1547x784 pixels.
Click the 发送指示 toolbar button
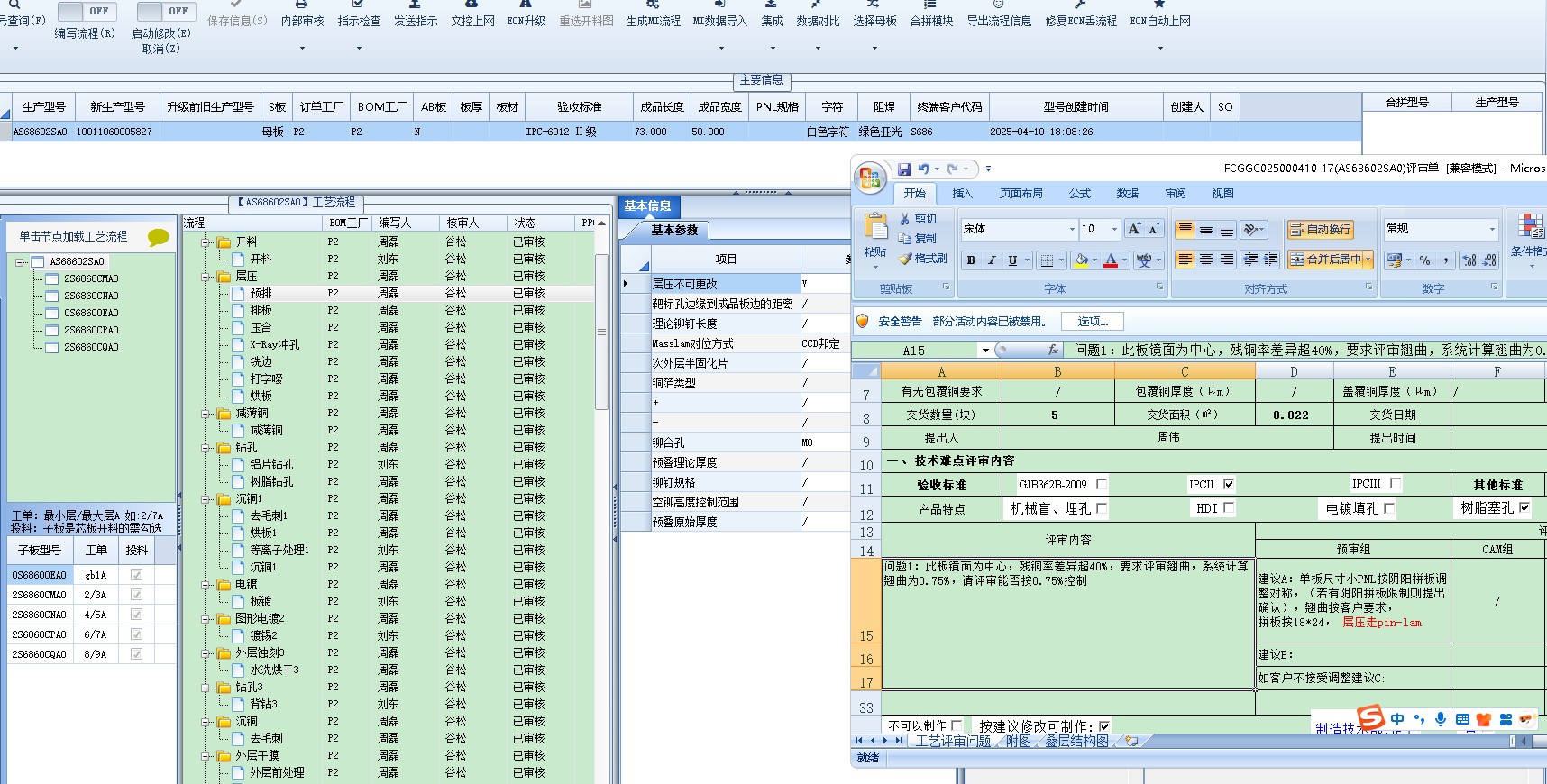pos(416,14)
